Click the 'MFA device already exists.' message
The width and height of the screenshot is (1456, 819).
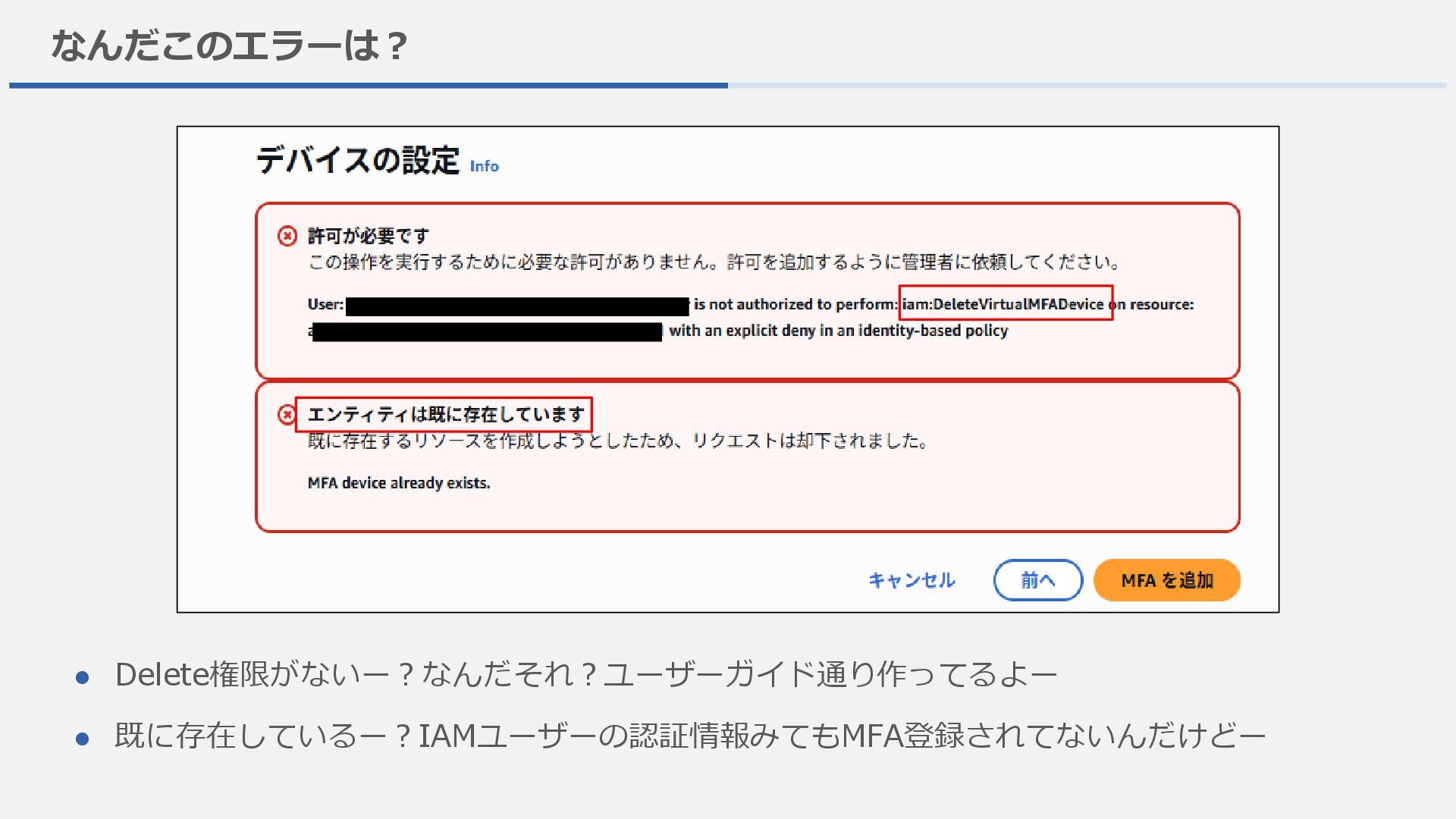pos(399,483)
